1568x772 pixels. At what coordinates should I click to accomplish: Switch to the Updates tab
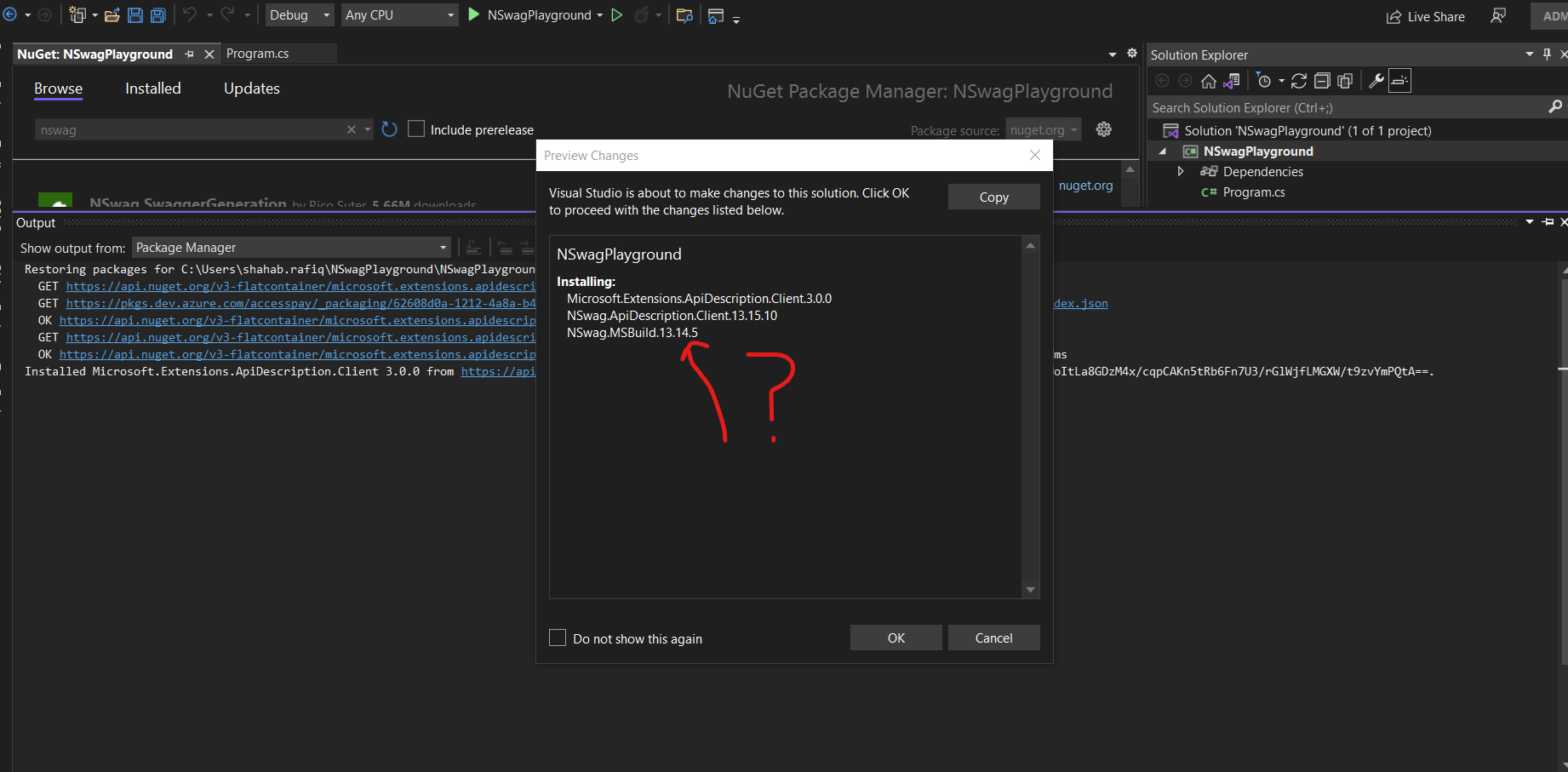[252, 89]
